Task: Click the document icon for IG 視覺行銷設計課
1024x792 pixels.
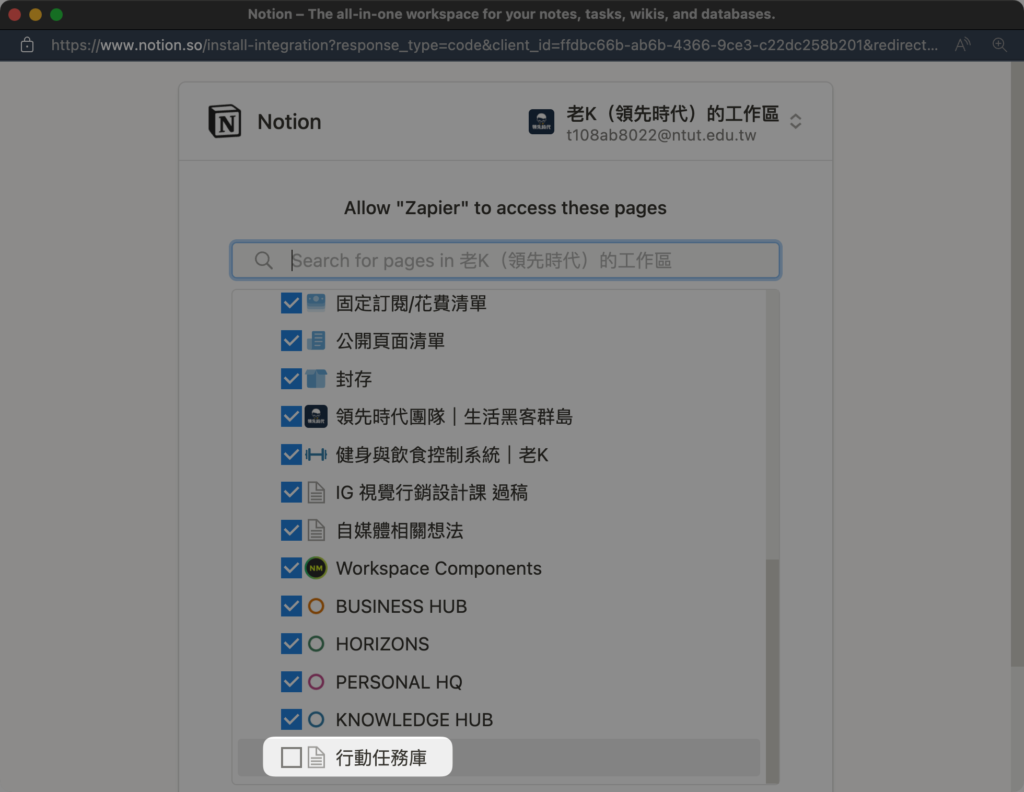Action: click(316, 492)
